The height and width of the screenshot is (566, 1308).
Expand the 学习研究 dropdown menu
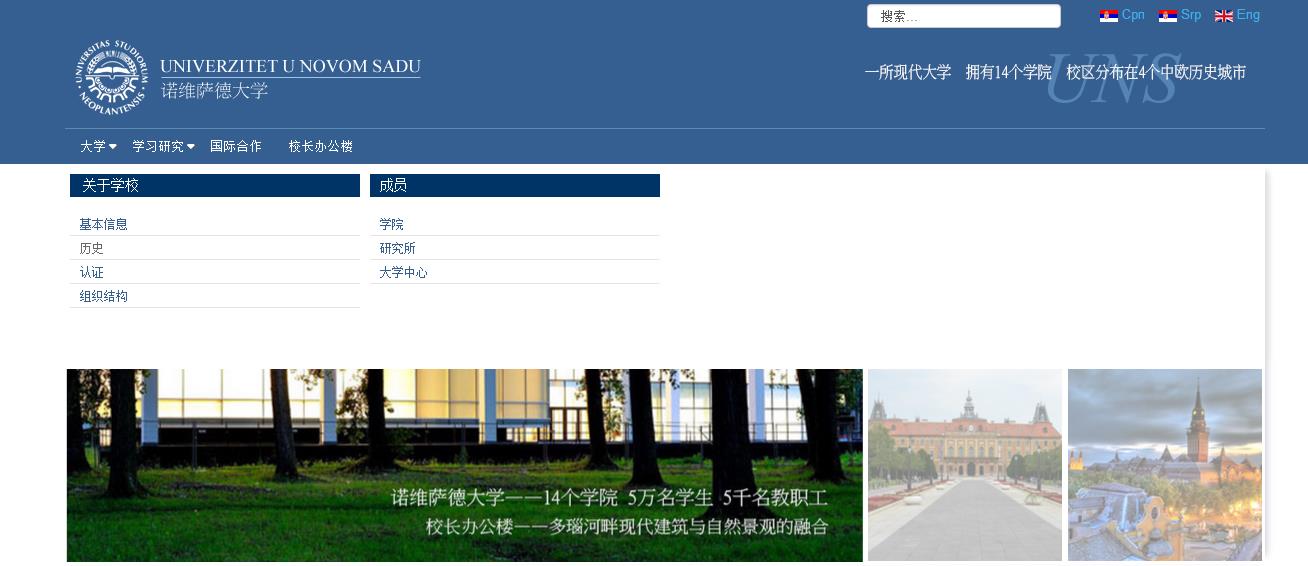click(x=163, y=146)
